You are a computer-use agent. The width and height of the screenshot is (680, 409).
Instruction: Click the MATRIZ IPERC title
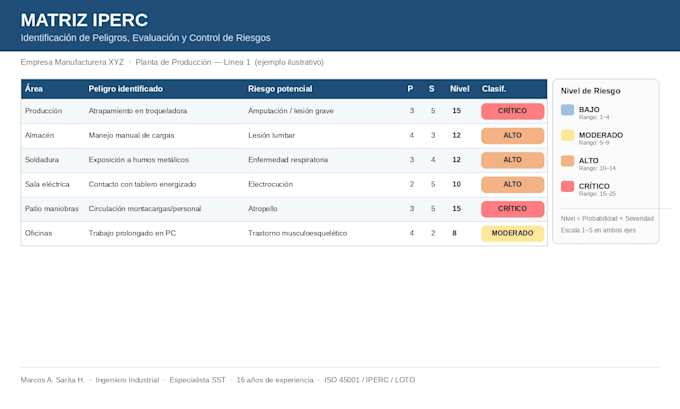[x=84, y=20]
